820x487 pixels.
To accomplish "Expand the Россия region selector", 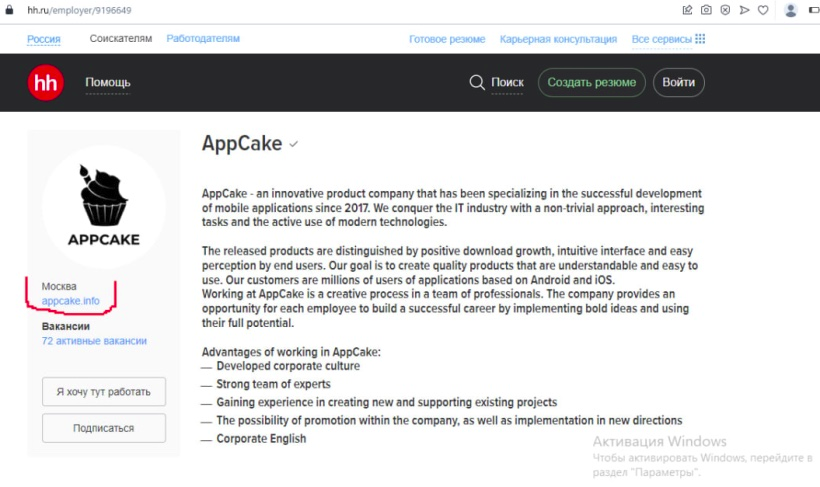I will pos(44,39).
